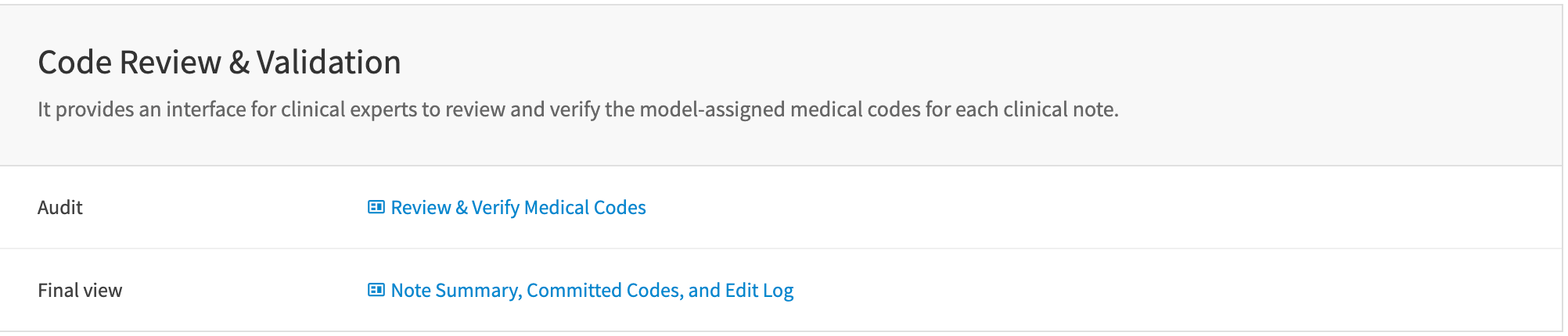Click the dashboard icon beside Note Summary link

[376, 290]
